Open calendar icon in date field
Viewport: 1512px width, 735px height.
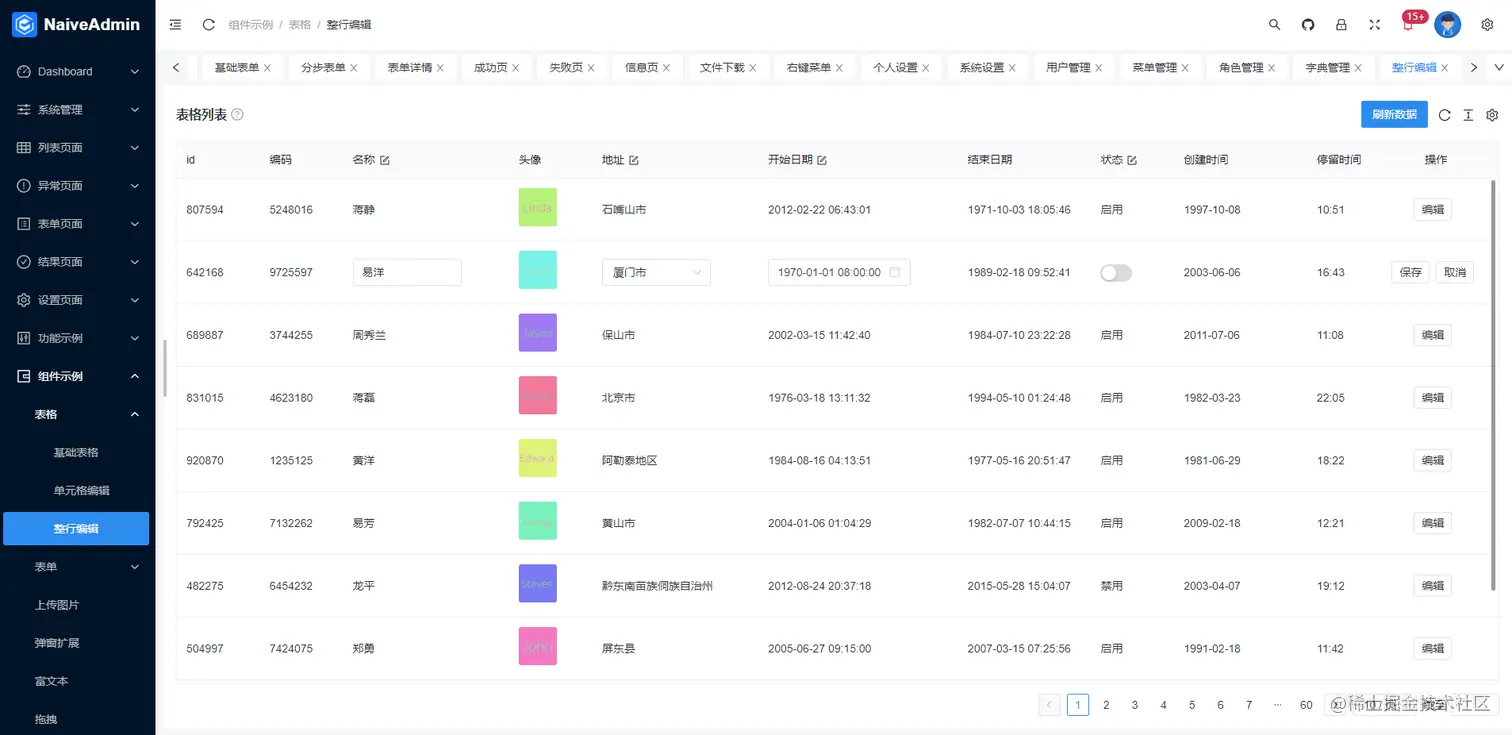(895, 272)
